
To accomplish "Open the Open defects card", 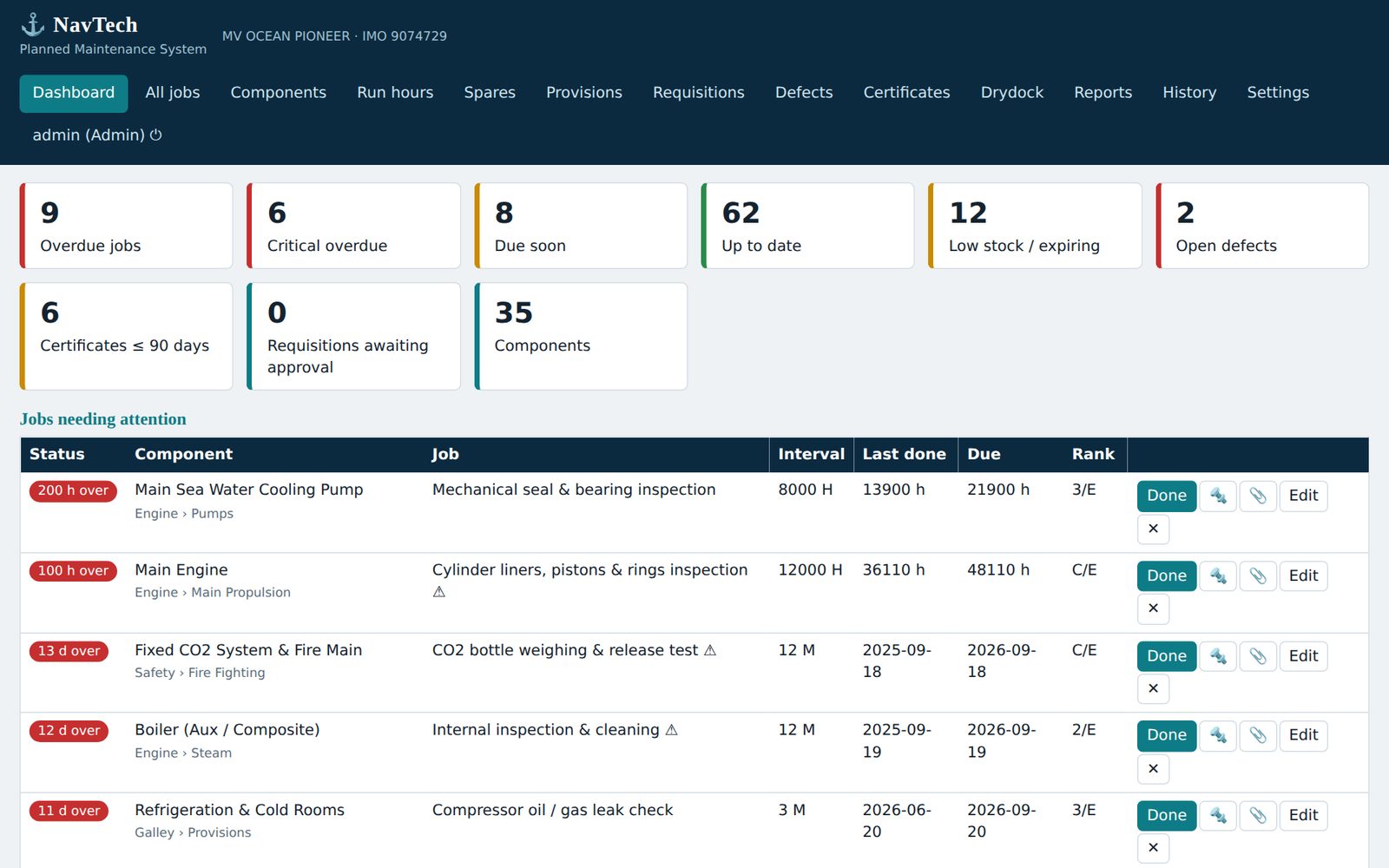I will click(1262, 226).
